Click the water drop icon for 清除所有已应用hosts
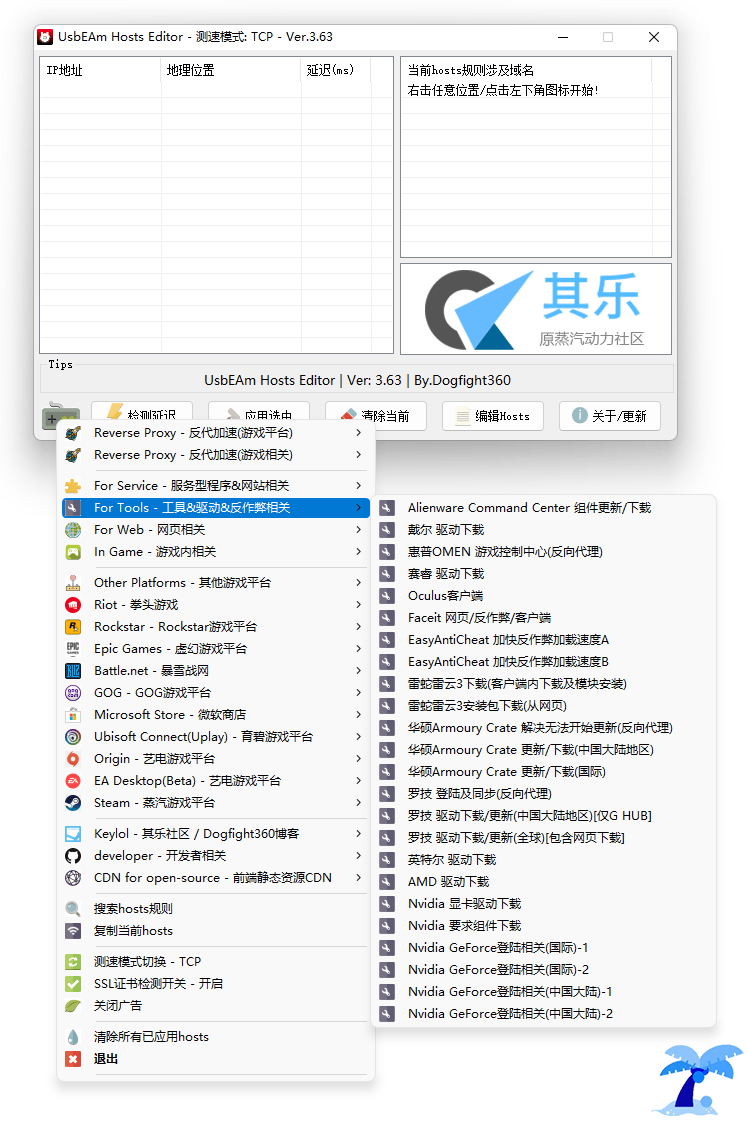 click(73, 1037)
